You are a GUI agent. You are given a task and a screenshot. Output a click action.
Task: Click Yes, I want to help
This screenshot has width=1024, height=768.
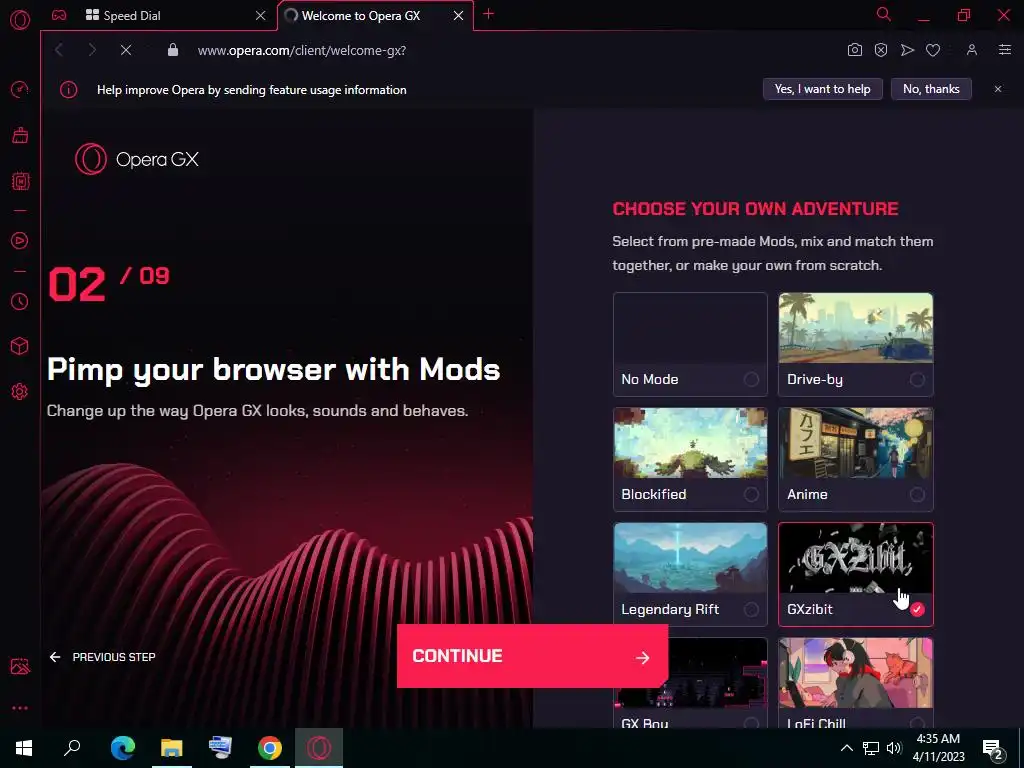823,89
